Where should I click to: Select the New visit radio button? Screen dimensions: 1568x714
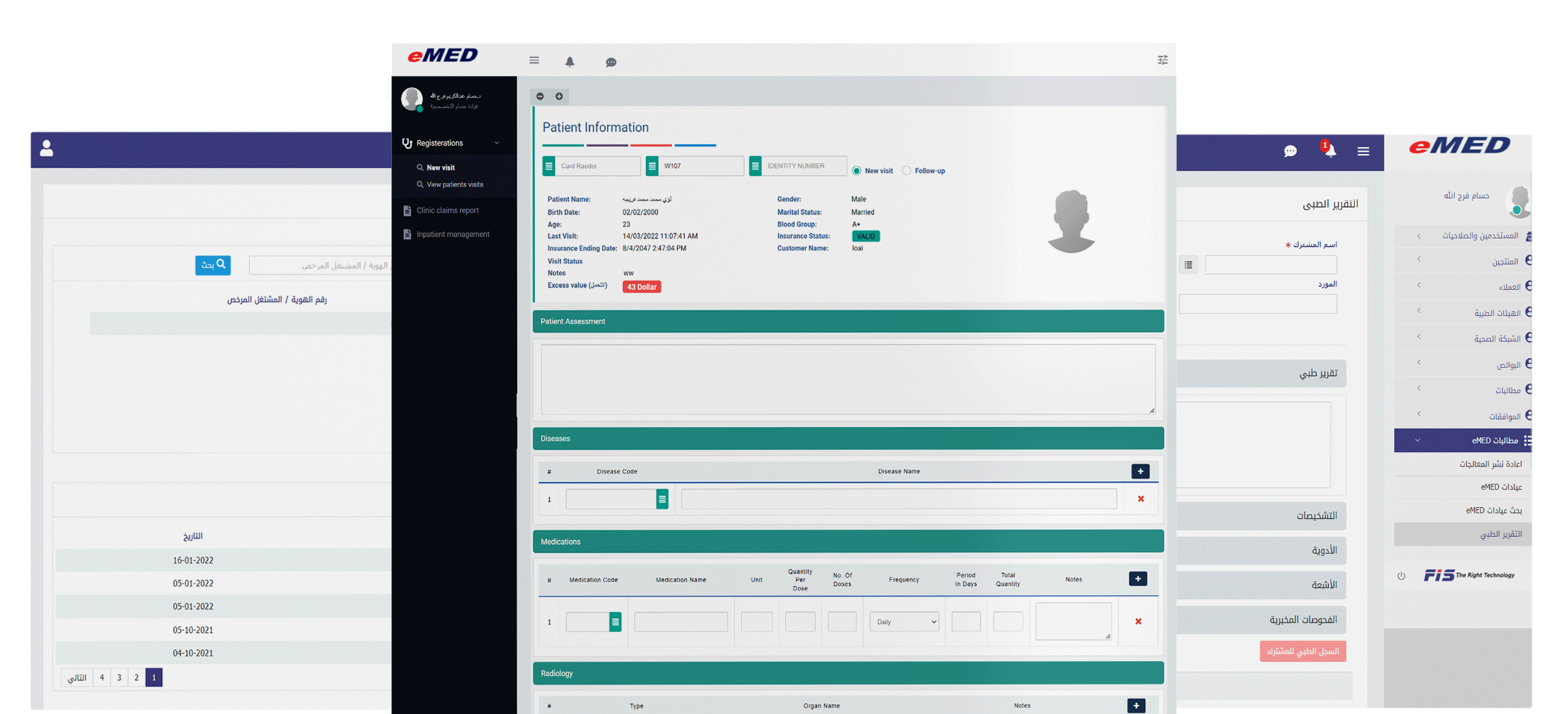856,171
